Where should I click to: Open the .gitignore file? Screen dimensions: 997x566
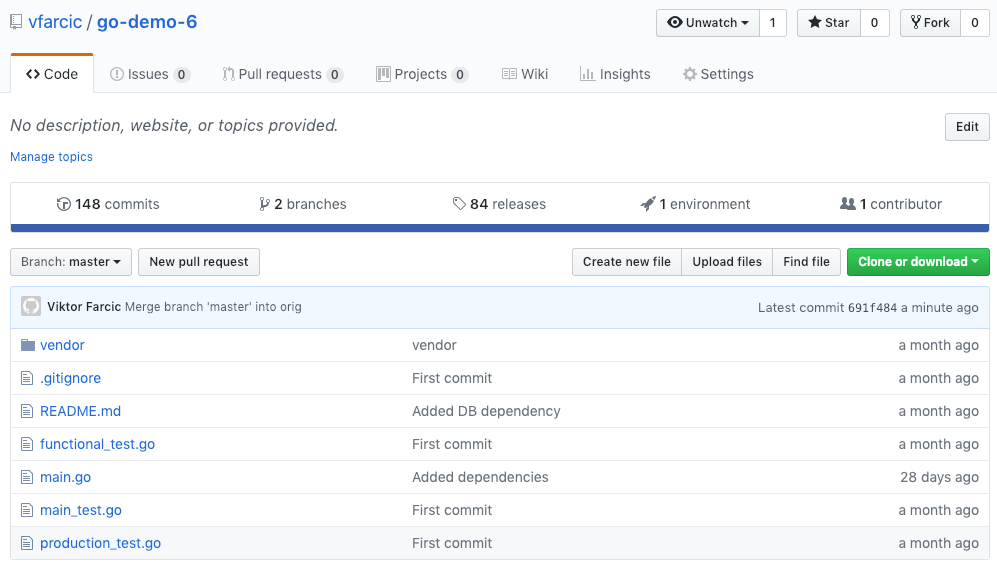pos(71,378)
